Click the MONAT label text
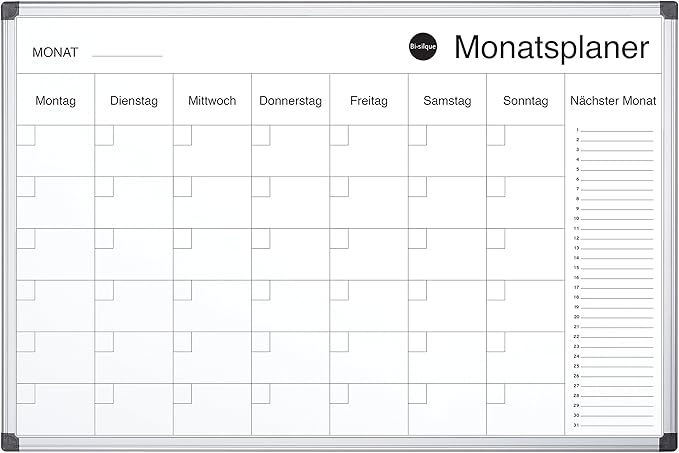 (x=55, y=52)
